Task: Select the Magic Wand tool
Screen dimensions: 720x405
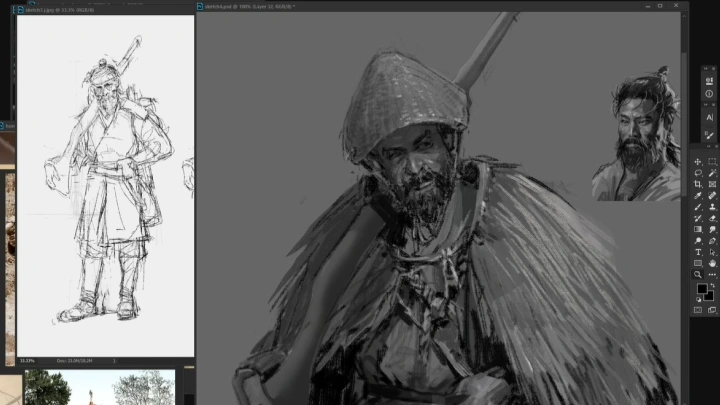Action: tap(712, 173)
